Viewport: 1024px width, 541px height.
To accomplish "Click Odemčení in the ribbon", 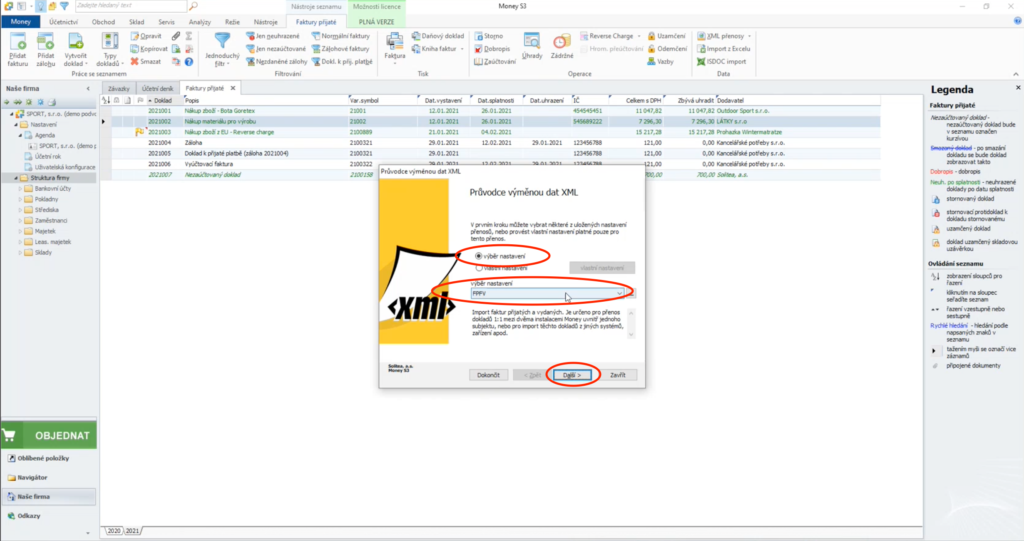I will 667,49.
